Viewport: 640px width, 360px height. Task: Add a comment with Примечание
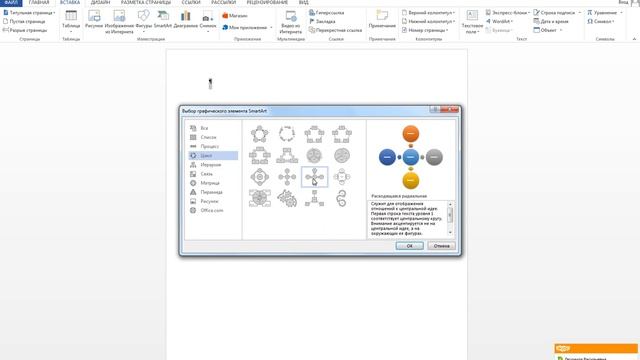coord(382,19)
